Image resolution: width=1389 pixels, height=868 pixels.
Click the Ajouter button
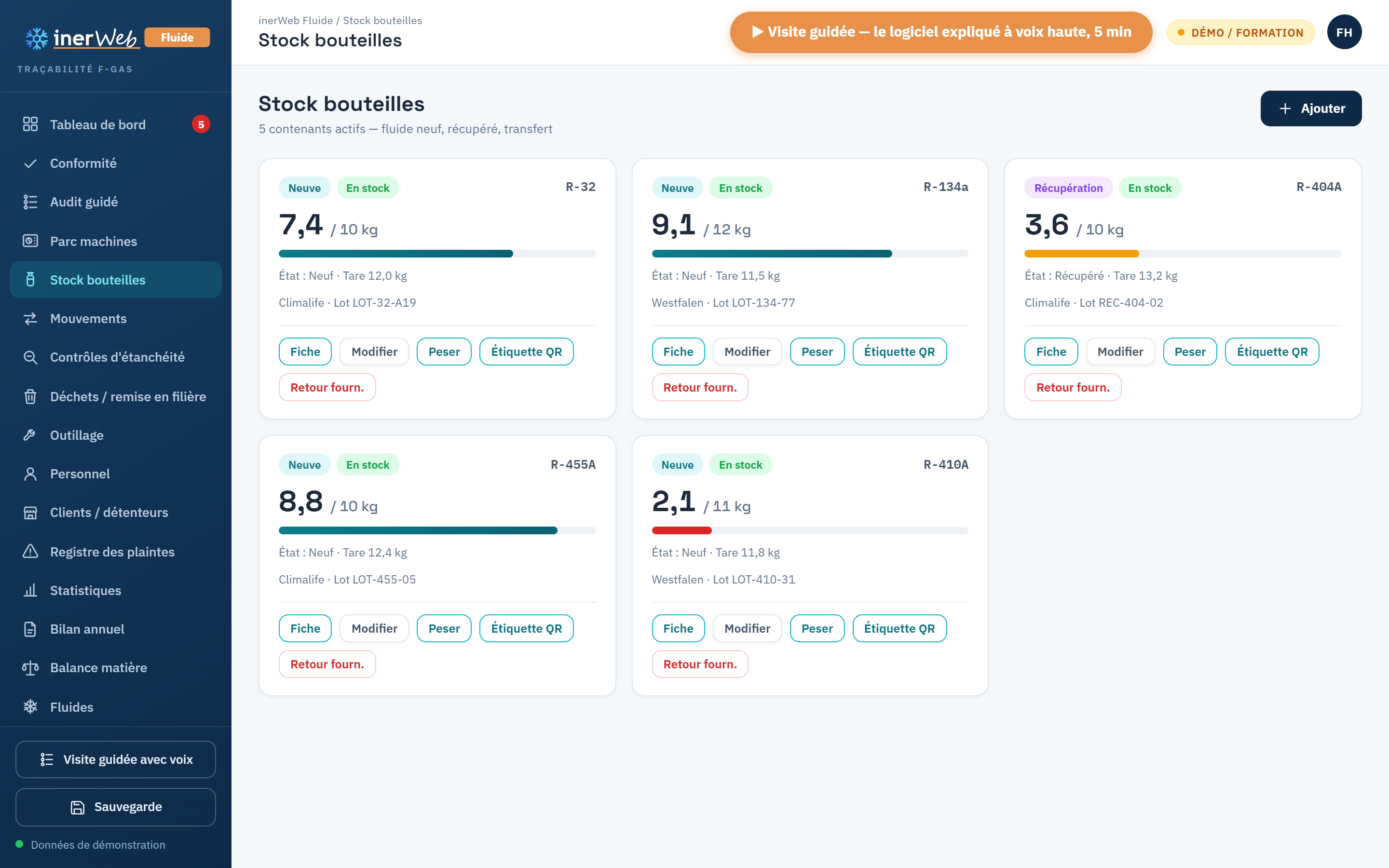[1311, 108]
